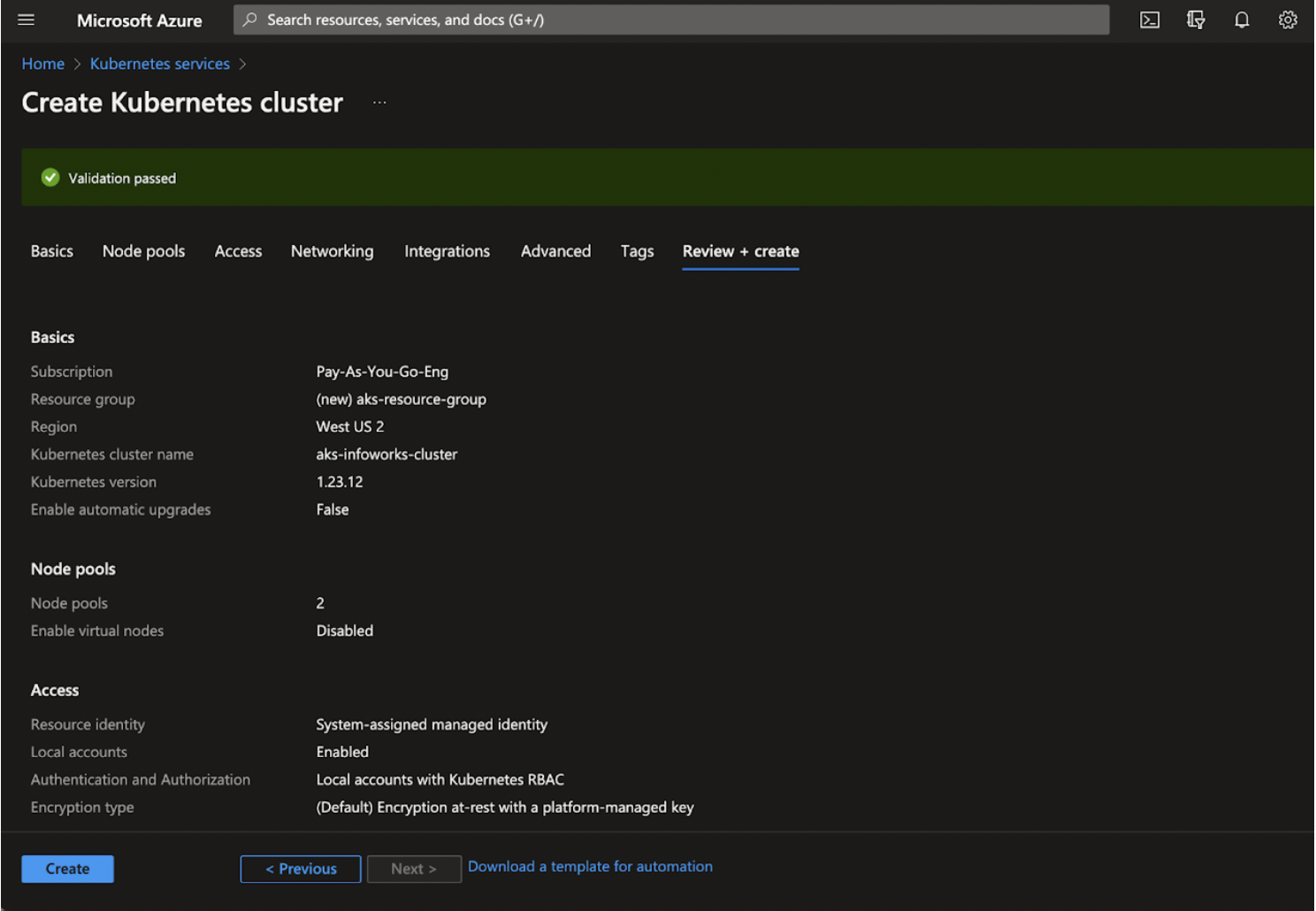
Task: Go to the Home breadcrumb
Action: 43,64
